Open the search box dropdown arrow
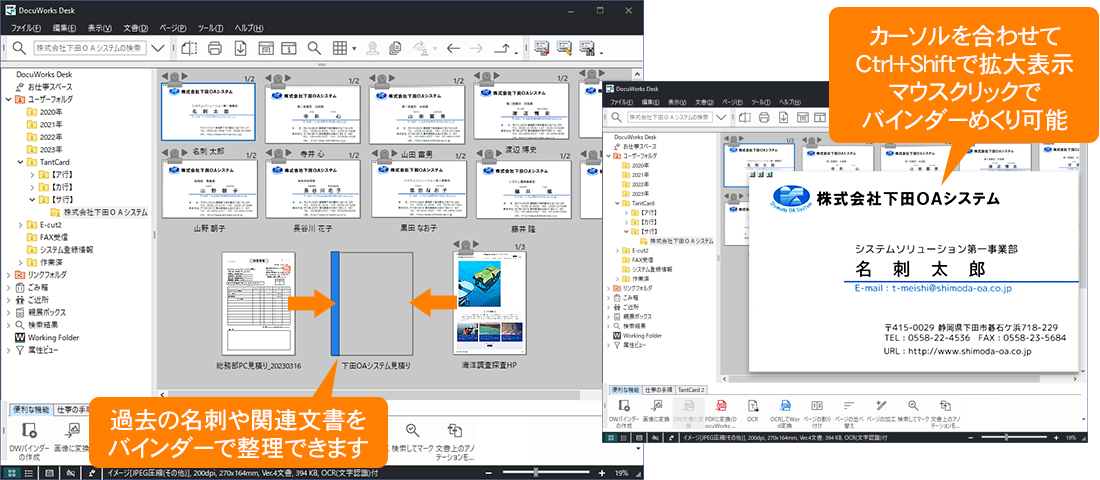 (159, 48)
